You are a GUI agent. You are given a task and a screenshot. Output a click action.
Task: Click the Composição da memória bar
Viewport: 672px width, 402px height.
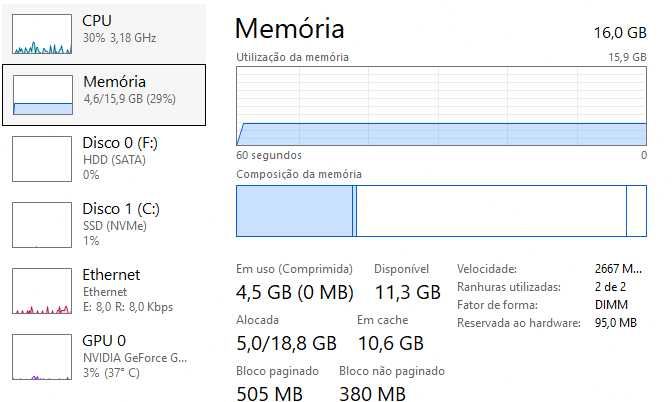point(441,211)
